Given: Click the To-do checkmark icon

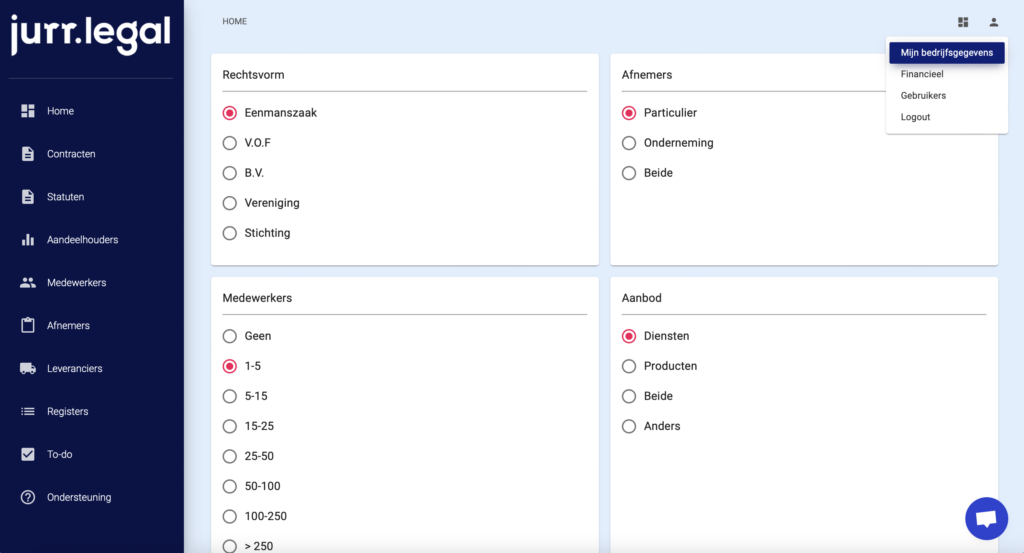Looking at the screenshot, I should click(27, 454).
